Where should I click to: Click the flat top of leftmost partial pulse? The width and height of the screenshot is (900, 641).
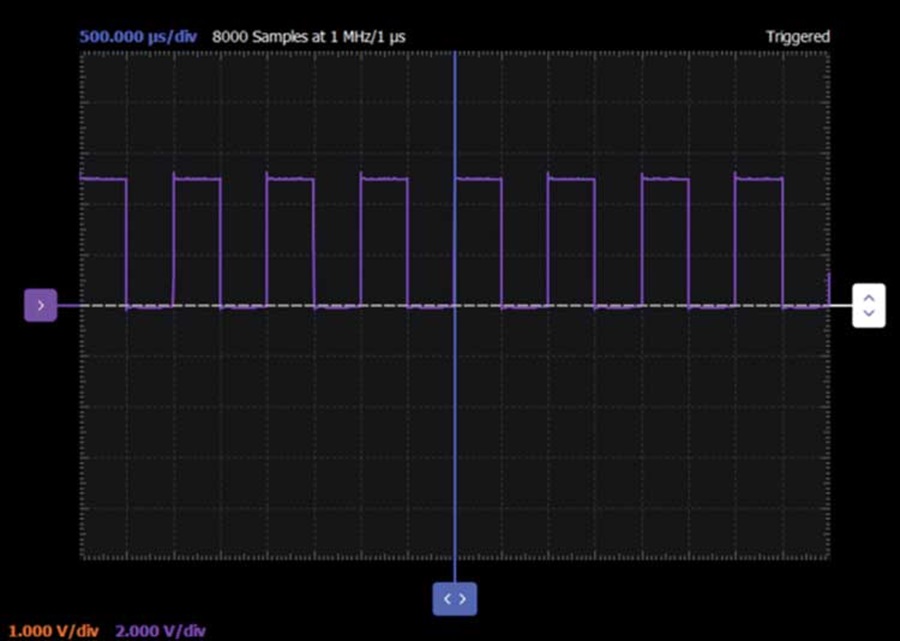(103, 178)
